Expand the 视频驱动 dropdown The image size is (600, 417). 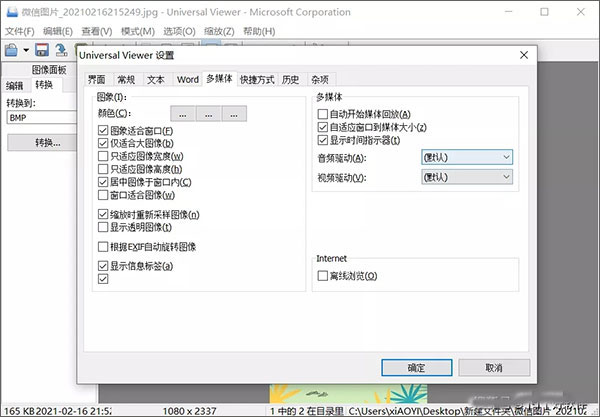coord(467,177)
